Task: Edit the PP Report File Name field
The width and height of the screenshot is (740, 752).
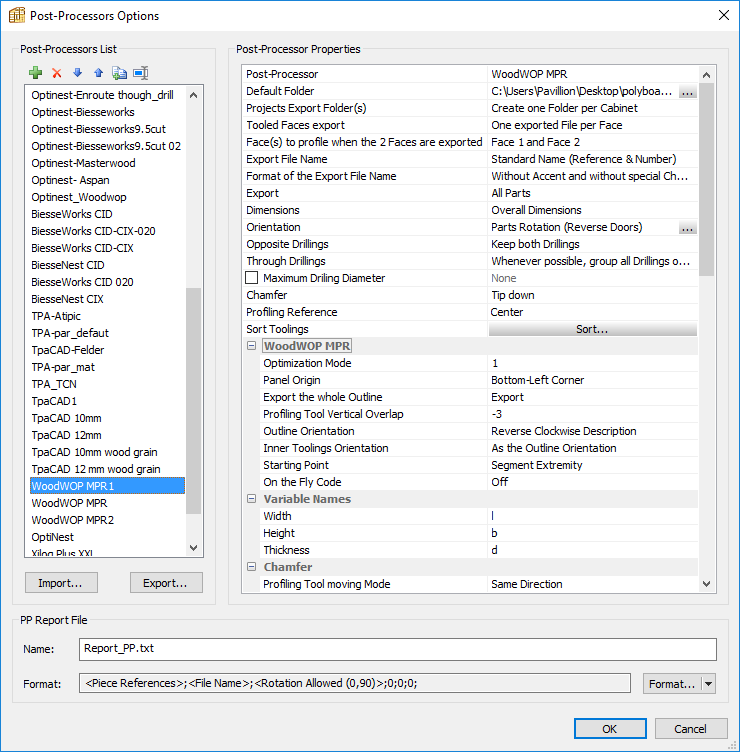Action: tap(398, 649)
